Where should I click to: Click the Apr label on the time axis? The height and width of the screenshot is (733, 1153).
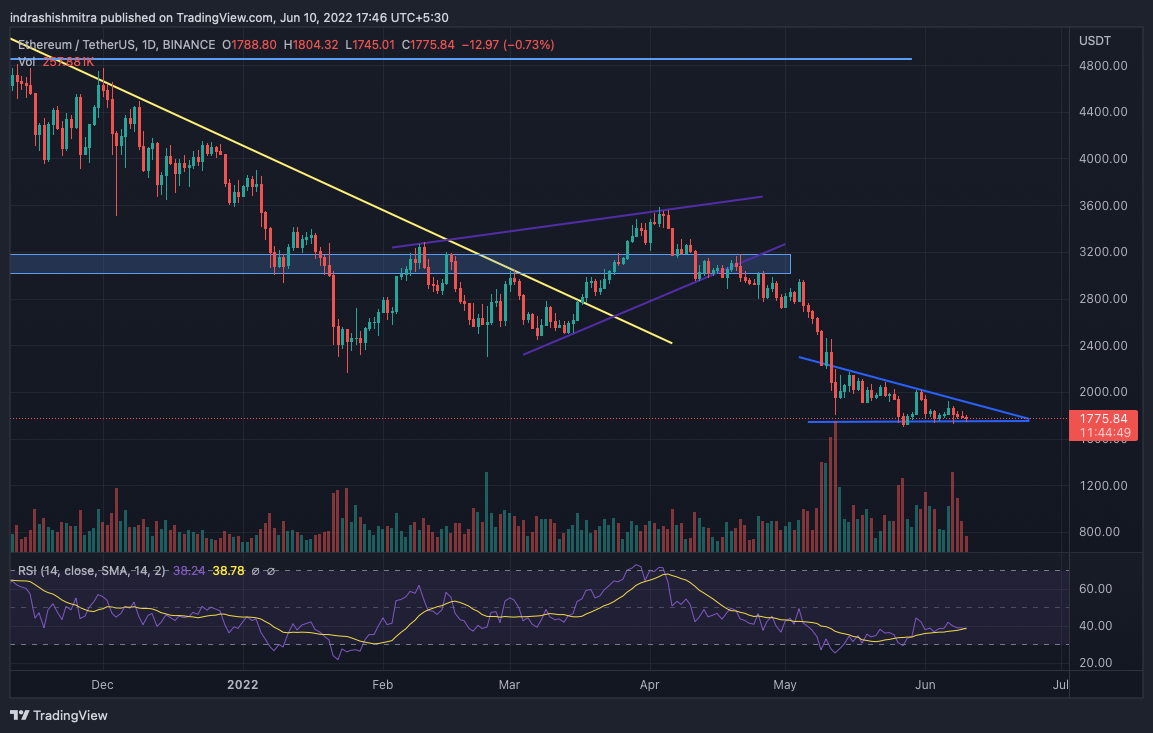click(x=649, y=685)
